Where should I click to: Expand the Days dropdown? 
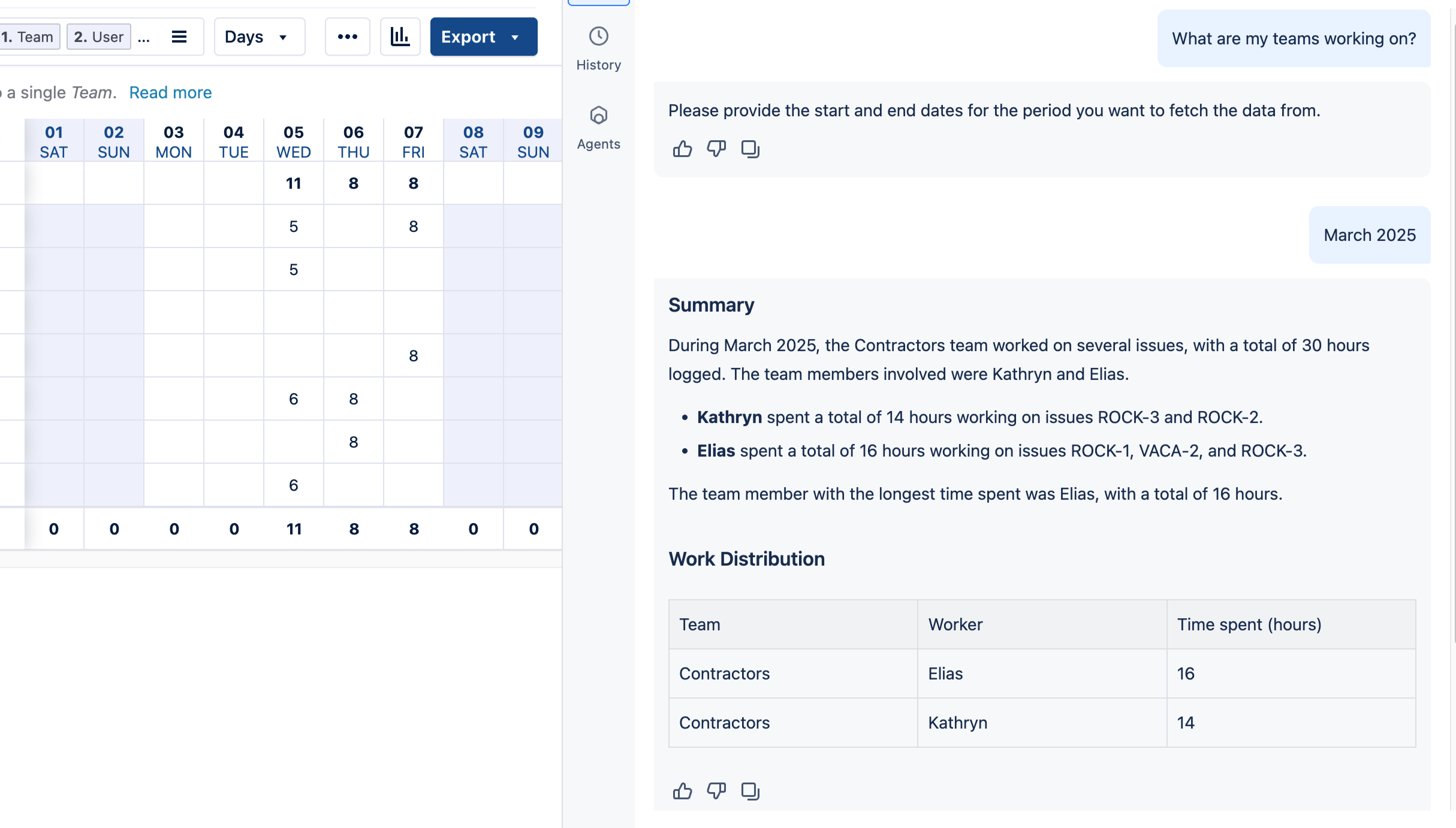point(259,37)
